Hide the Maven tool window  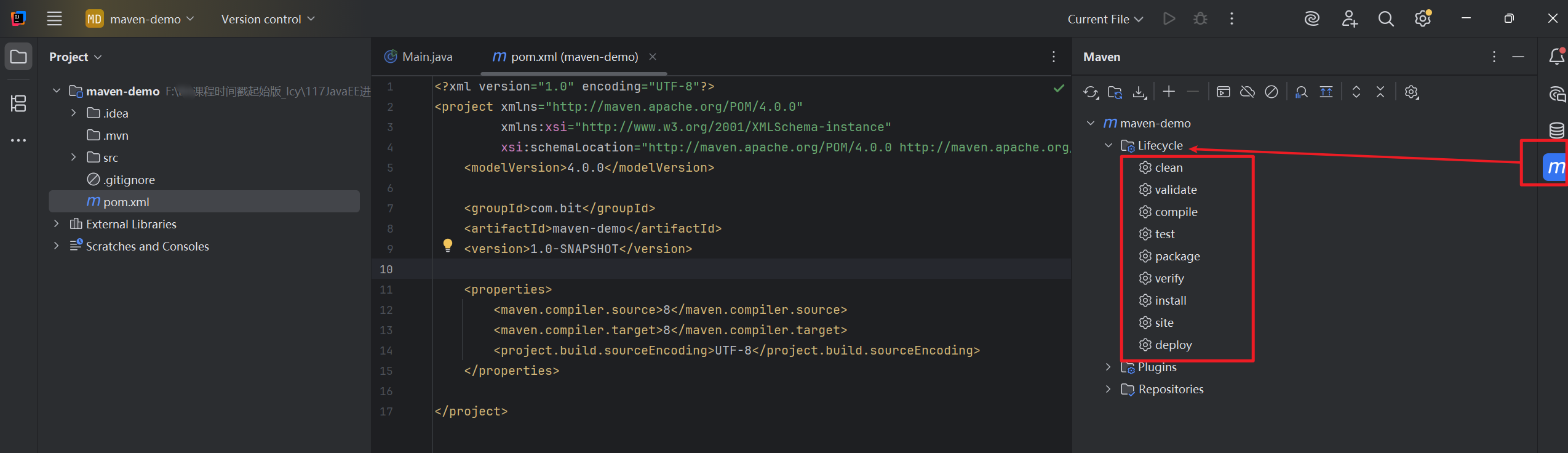1518,57
